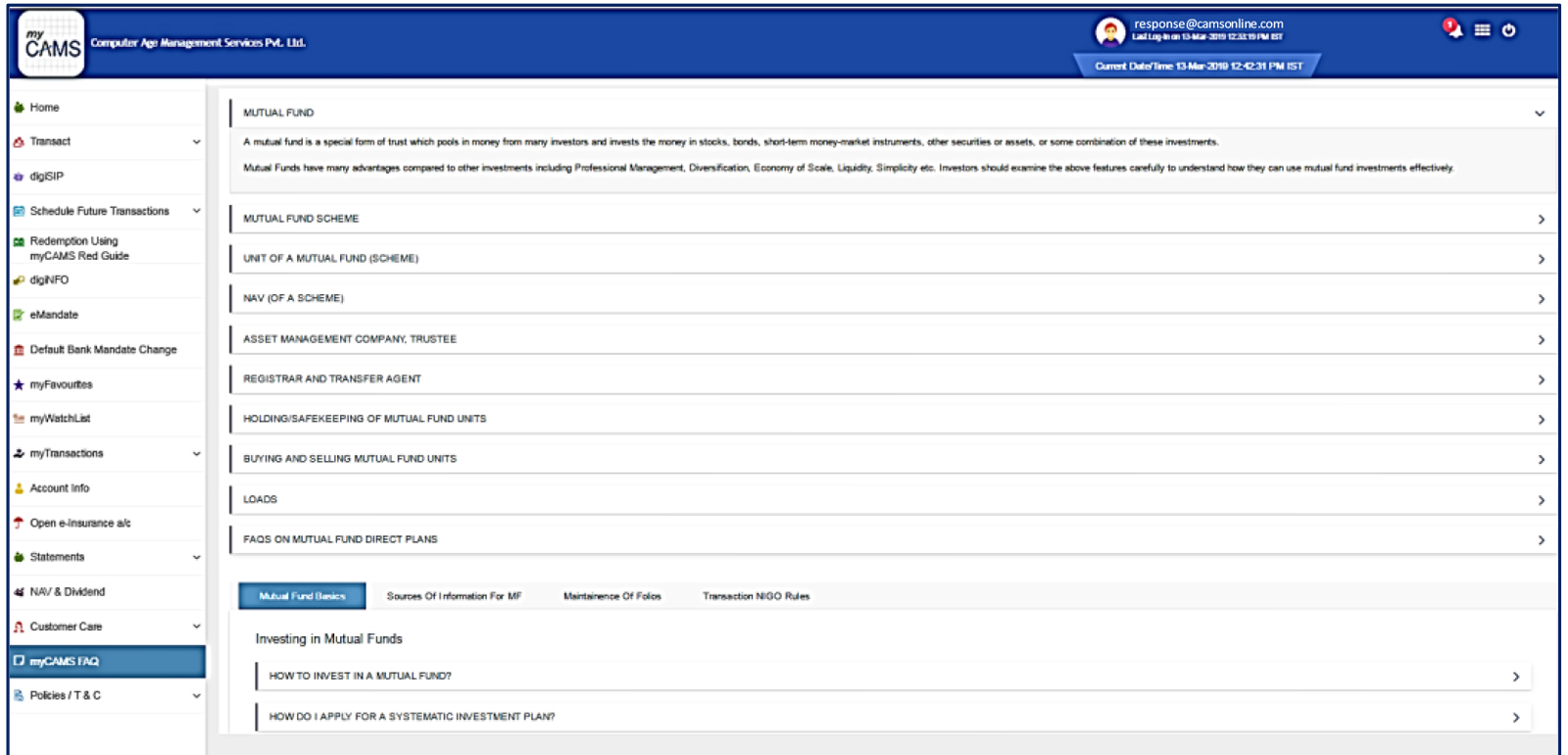
Task: Click the user profile avatar icon
Action: [1109, 32]
